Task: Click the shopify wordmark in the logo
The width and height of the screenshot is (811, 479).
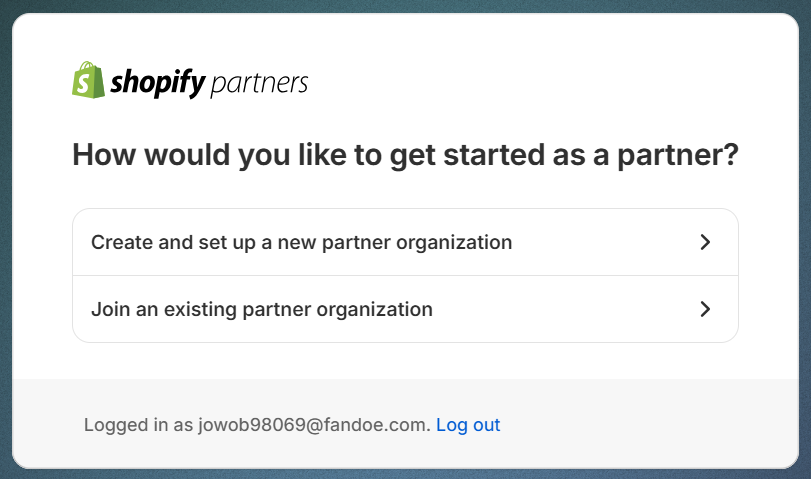Action: tap(158, 82)
